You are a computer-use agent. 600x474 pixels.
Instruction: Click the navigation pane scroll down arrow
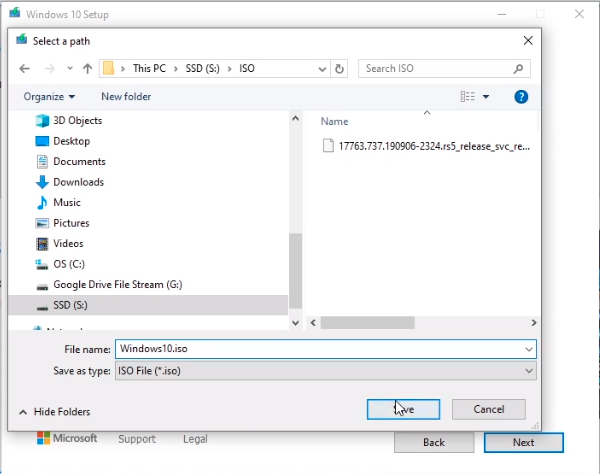295,323
